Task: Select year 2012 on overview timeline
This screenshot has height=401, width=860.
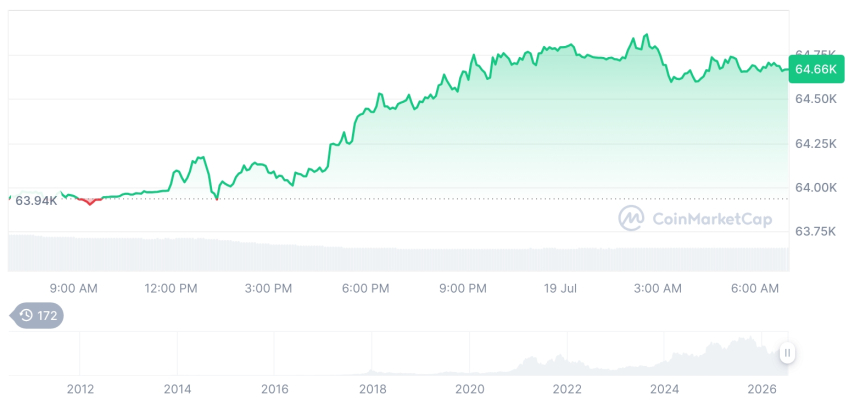Action: point(80,389)
